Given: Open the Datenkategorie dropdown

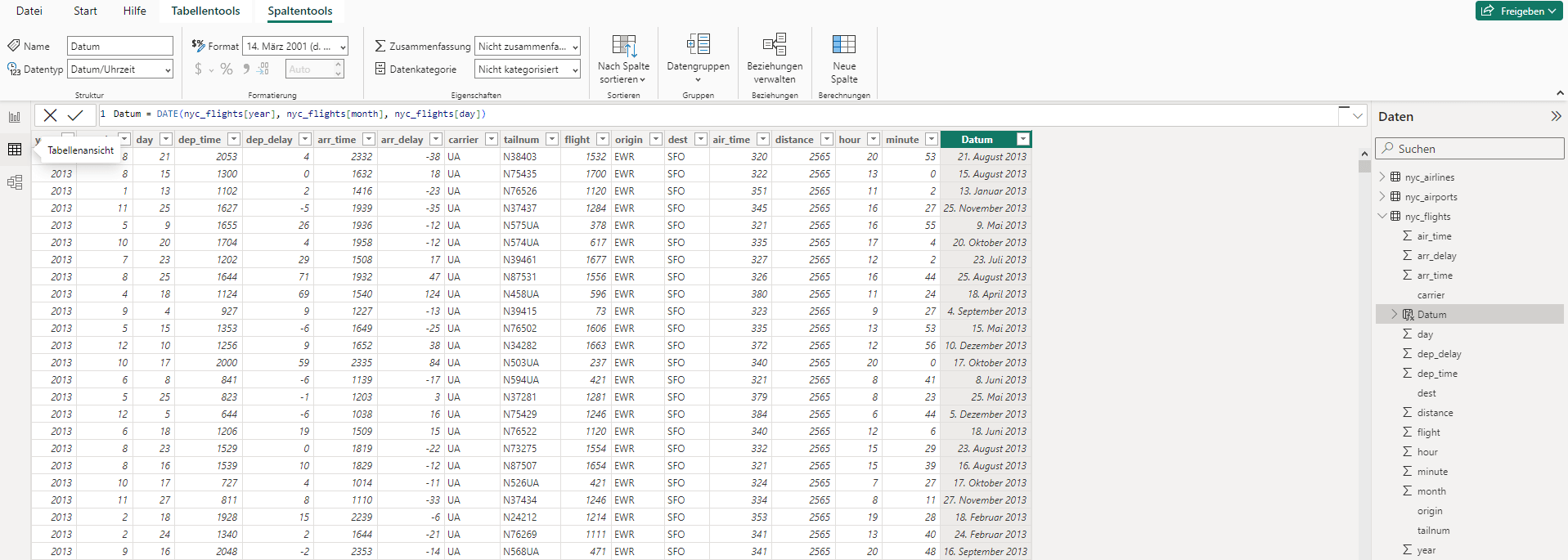Looking at the screenshot, I should pyautogui.click(x=528, y=69).
